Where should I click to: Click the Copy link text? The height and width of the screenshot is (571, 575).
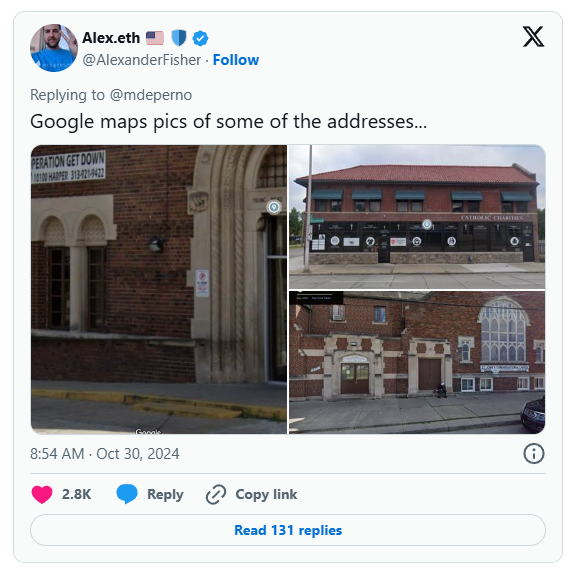tap(266, 494)
